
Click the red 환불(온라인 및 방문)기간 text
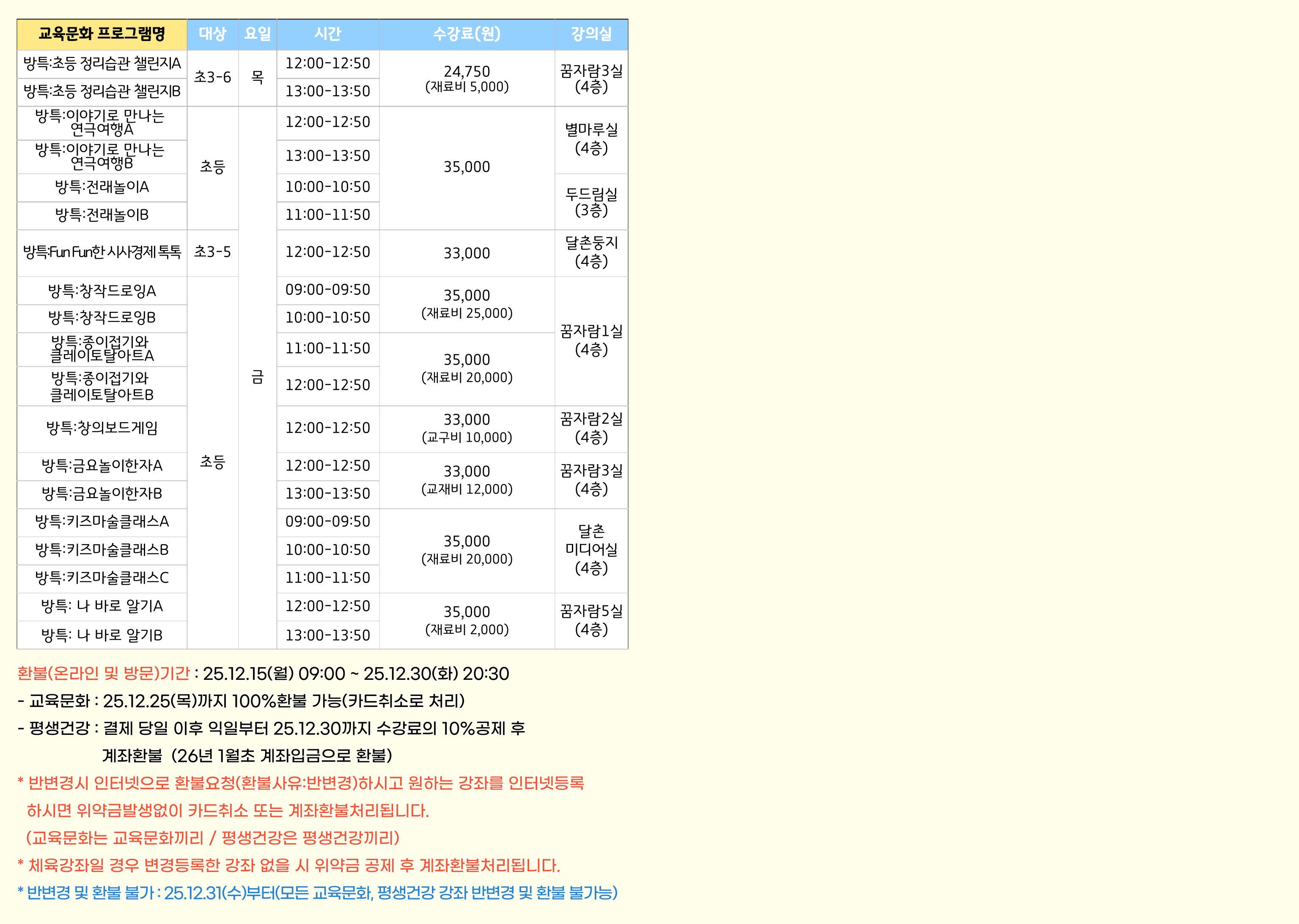click(104, 674)
